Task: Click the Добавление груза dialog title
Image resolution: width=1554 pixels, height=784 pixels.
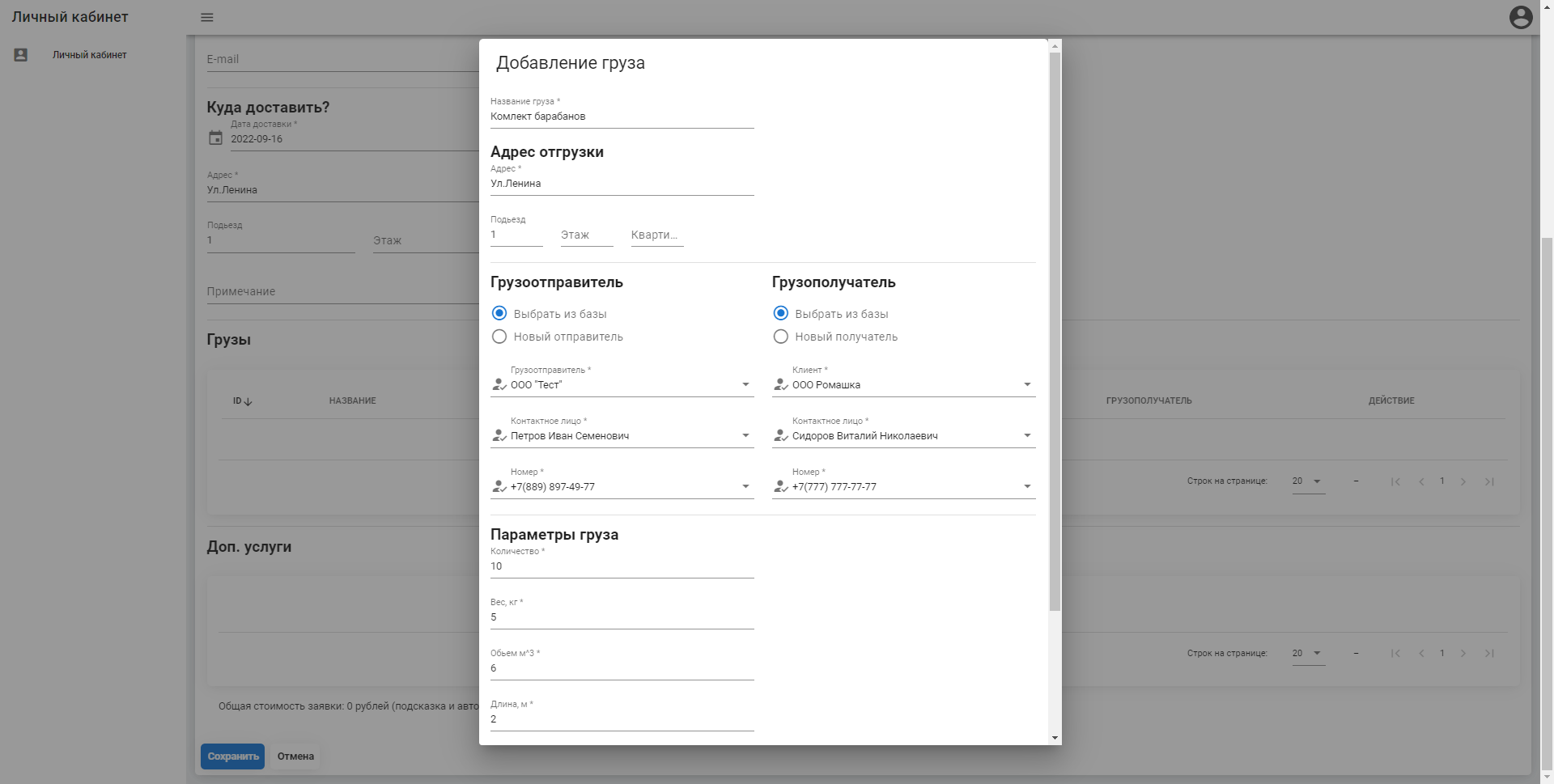Action: (x=571, y=63)
